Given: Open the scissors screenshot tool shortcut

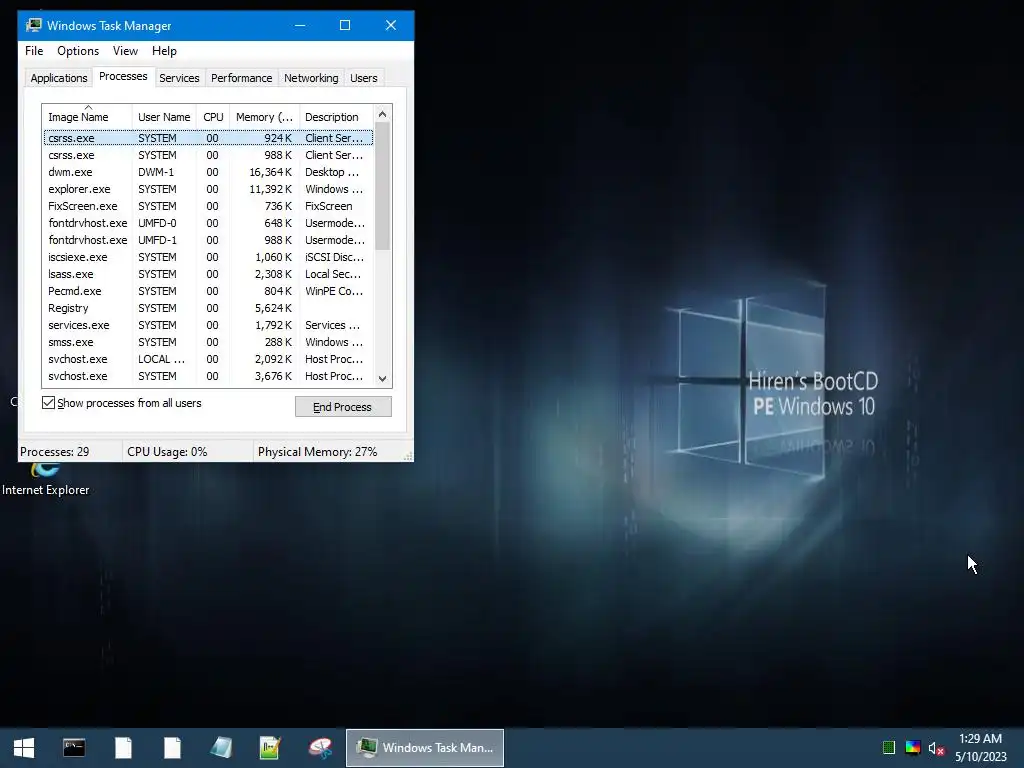Looking at the screenshot, I should click(320, 748).
